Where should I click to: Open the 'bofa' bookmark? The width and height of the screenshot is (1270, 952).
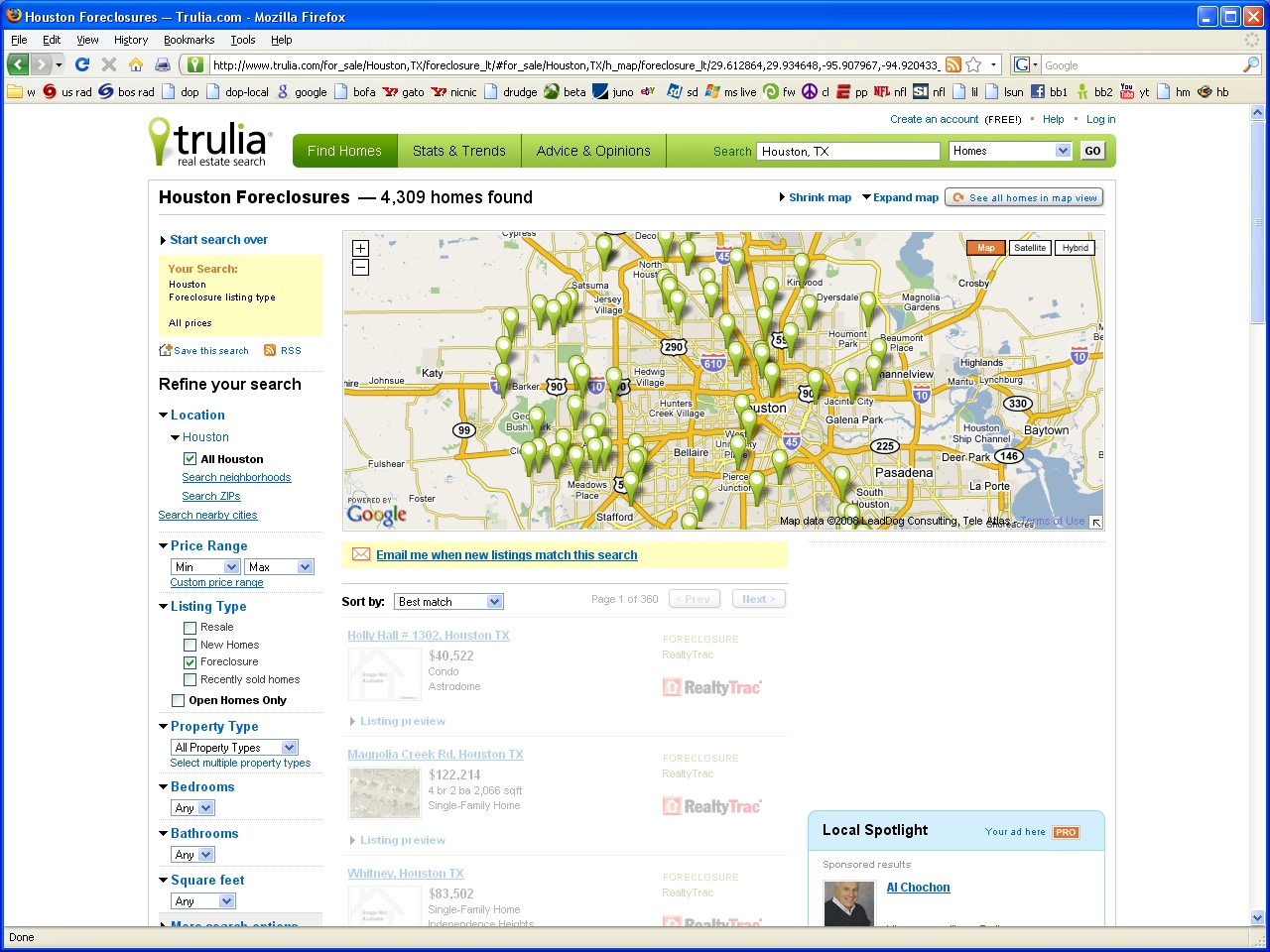[355, 91]
